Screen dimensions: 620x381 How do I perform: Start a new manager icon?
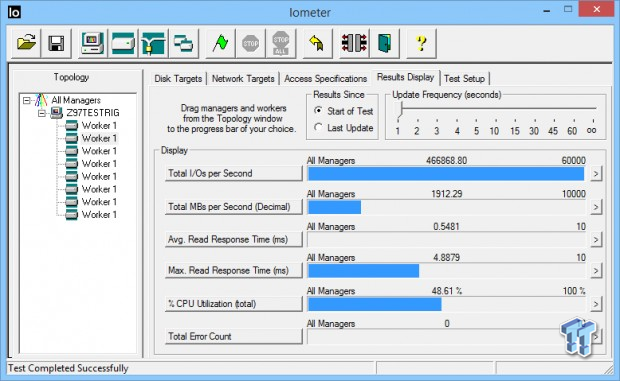pos(92,43)
